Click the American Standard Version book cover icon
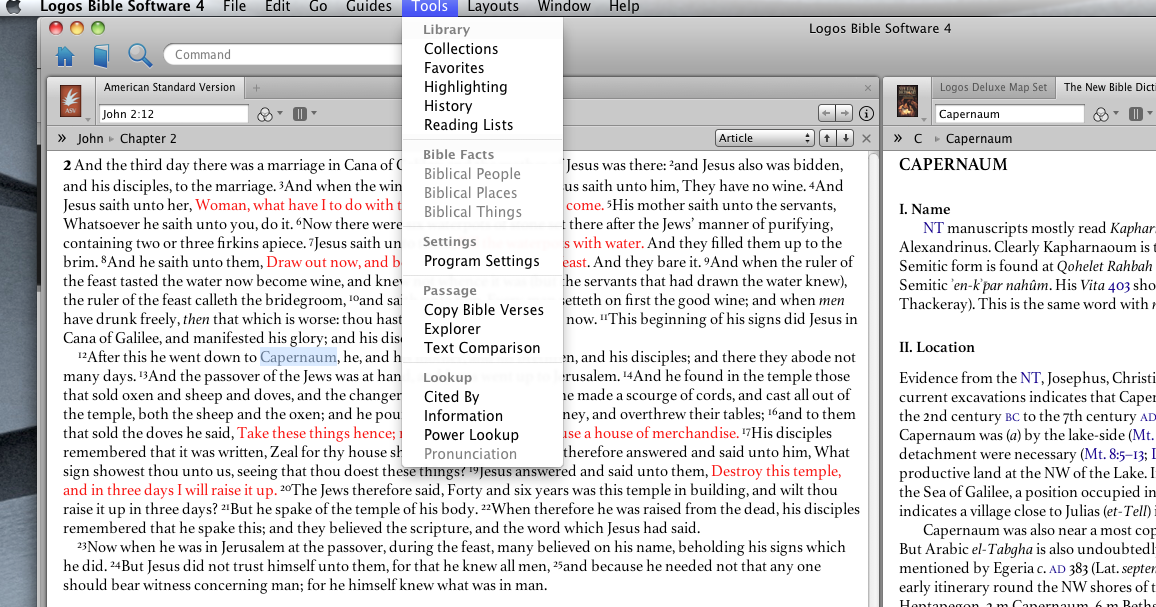 (x=71, y=101)
